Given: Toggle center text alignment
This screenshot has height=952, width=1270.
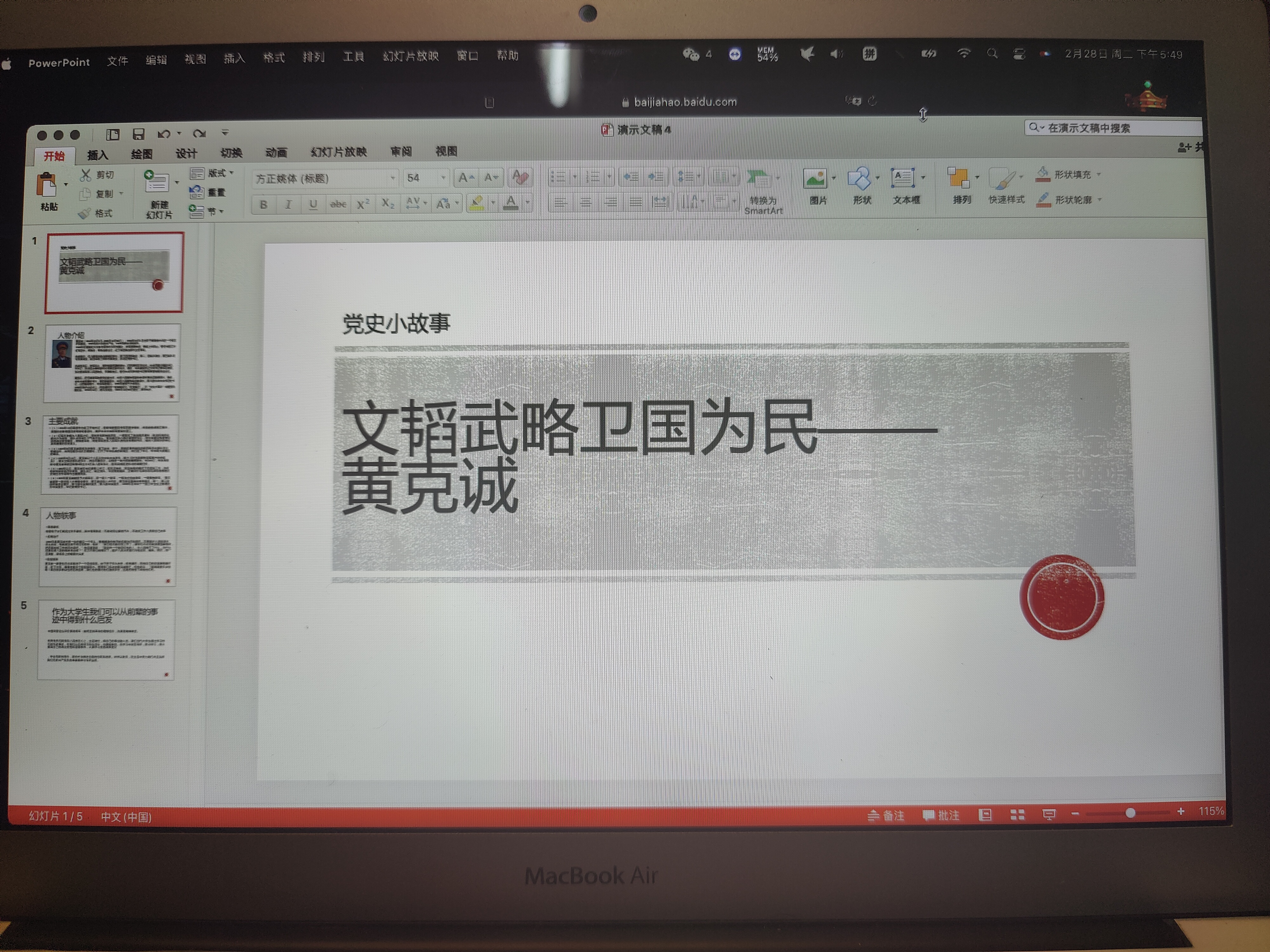Looking at the screenshot, I should (585, 202).
